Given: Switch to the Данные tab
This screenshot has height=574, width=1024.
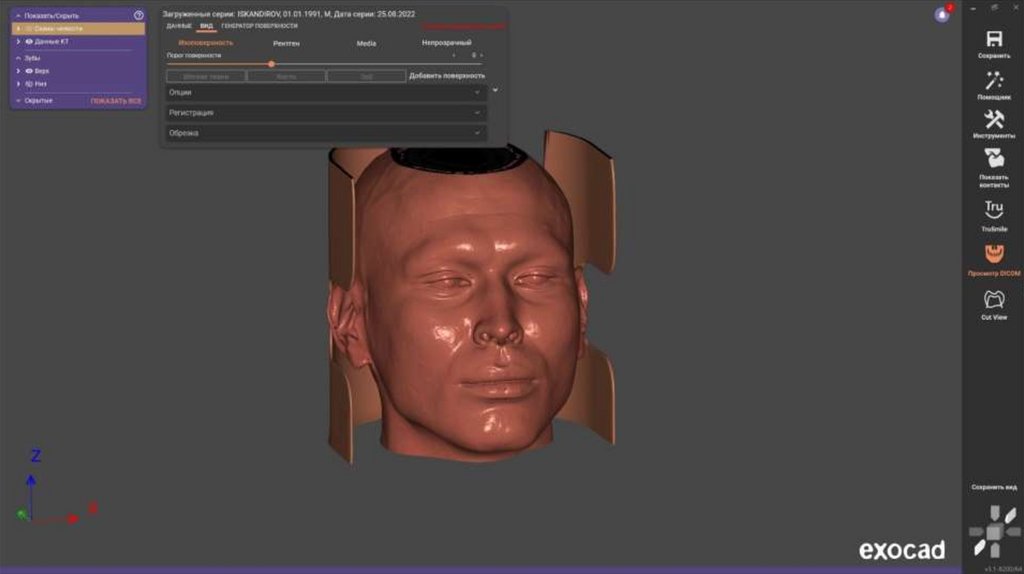Looking at the screenshot, I should pyautogui.click(x=179, y=26).
